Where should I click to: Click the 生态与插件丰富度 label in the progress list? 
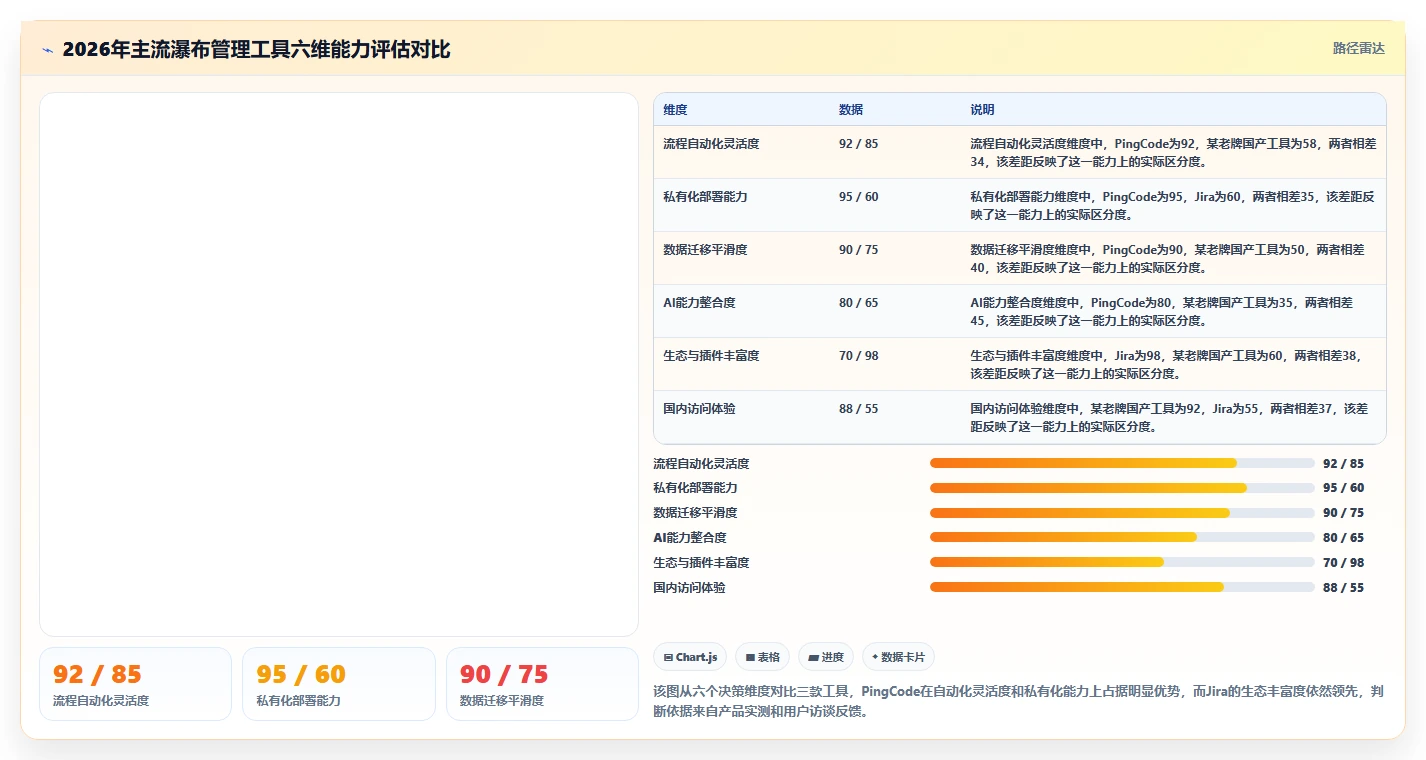pyautogui.click(x=701, y=563)
